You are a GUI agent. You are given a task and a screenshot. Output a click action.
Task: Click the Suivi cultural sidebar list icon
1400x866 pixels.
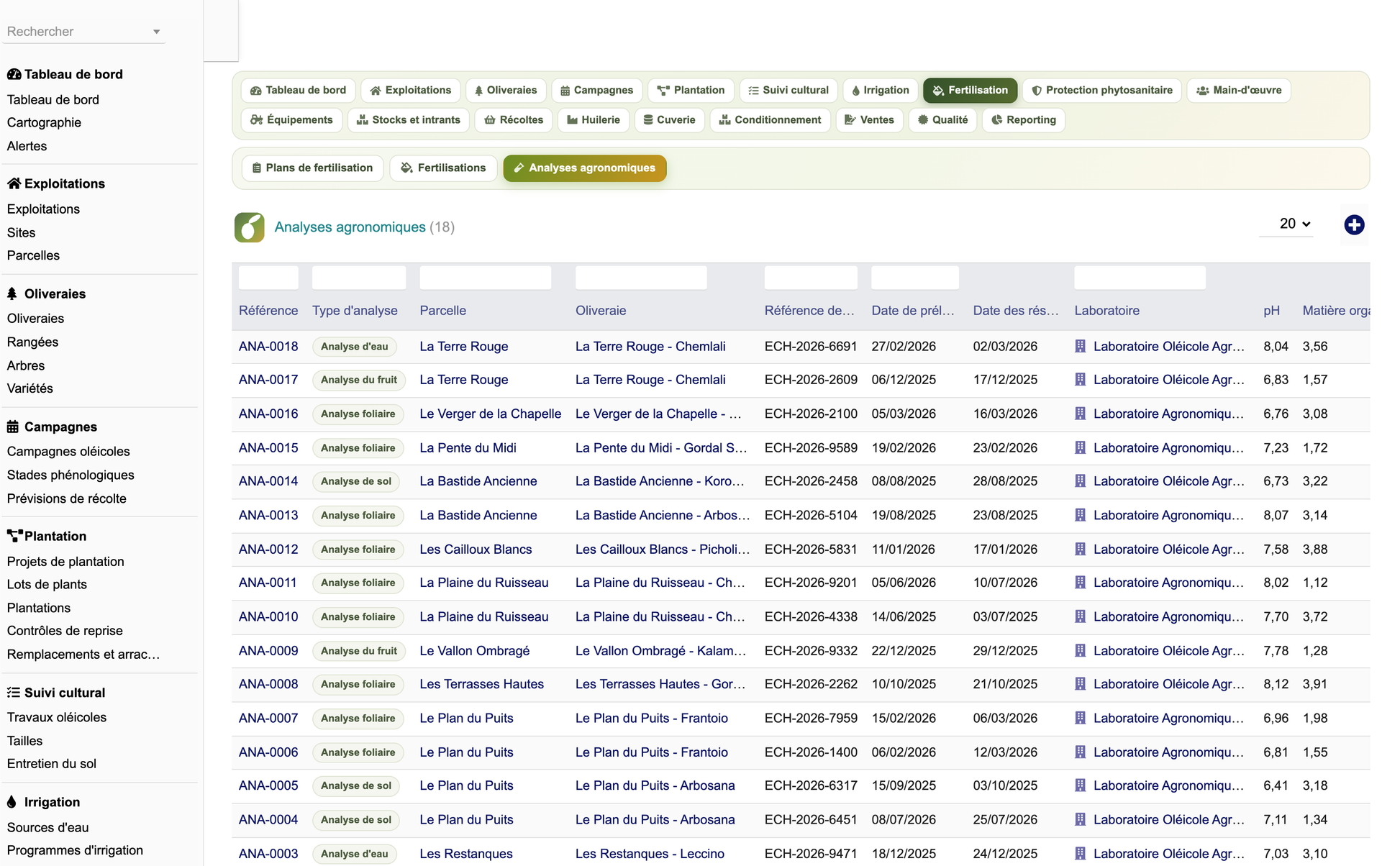14,693
